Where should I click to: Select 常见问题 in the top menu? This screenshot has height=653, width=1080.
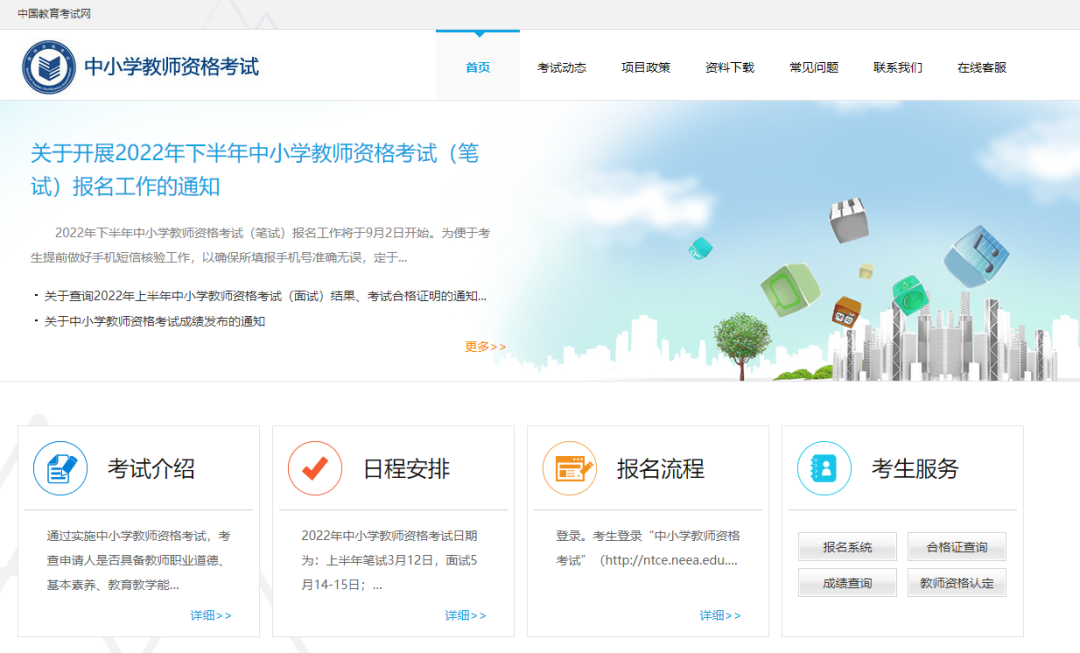pyautogui.click(x=814, y=68)
